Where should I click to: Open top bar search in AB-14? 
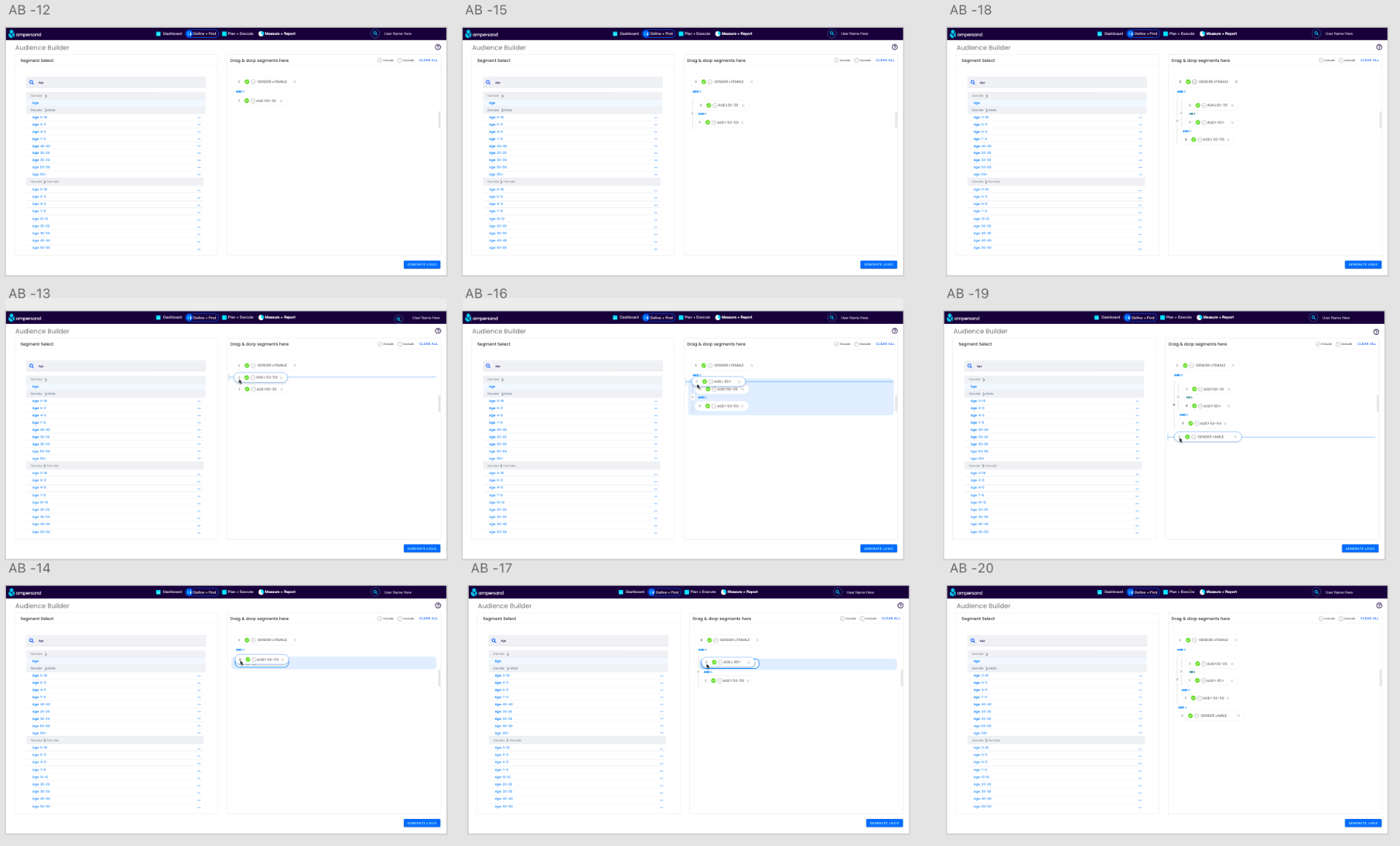point(376,592)
